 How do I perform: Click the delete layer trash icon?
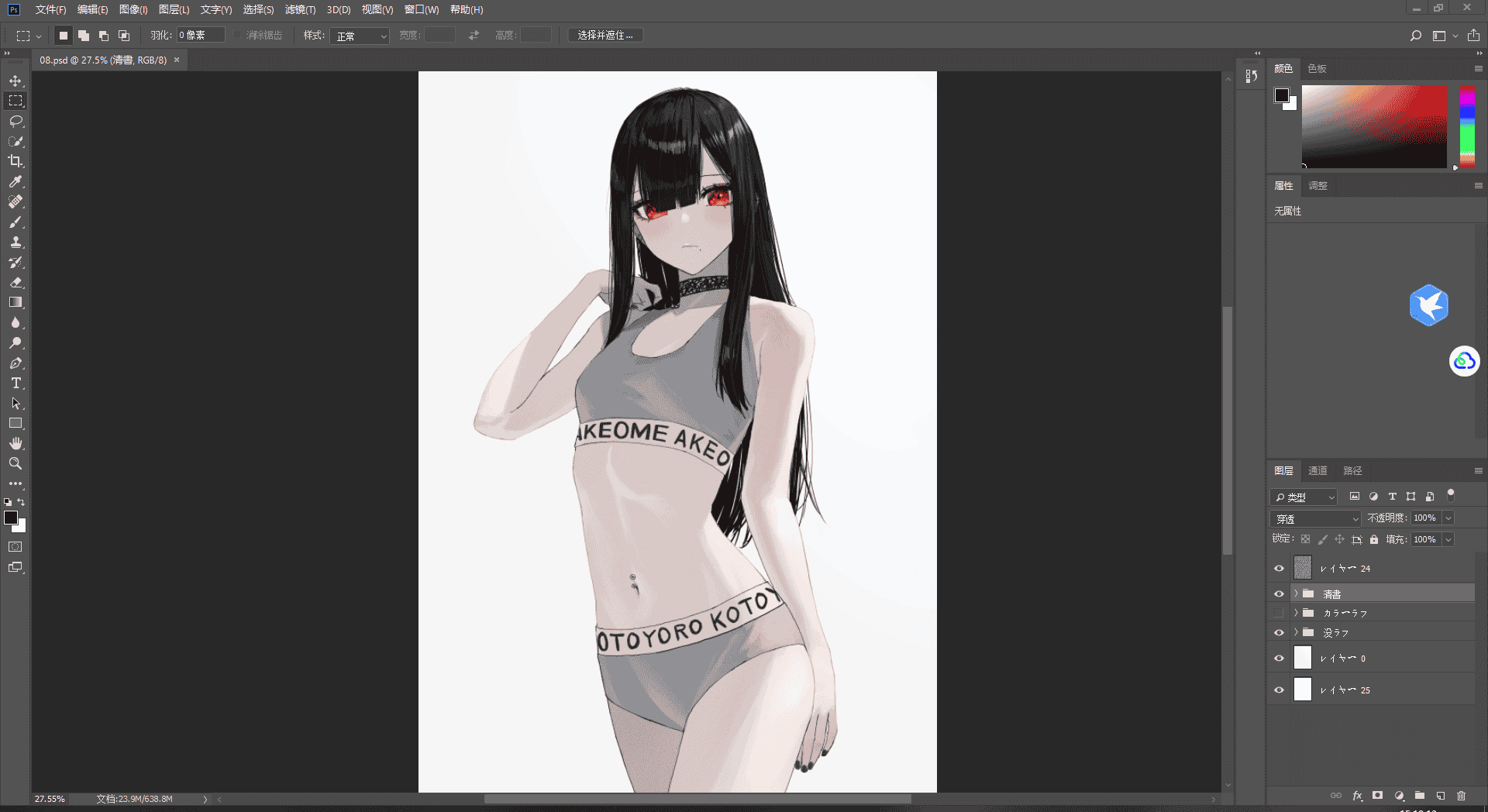(x=1461, y=796)
